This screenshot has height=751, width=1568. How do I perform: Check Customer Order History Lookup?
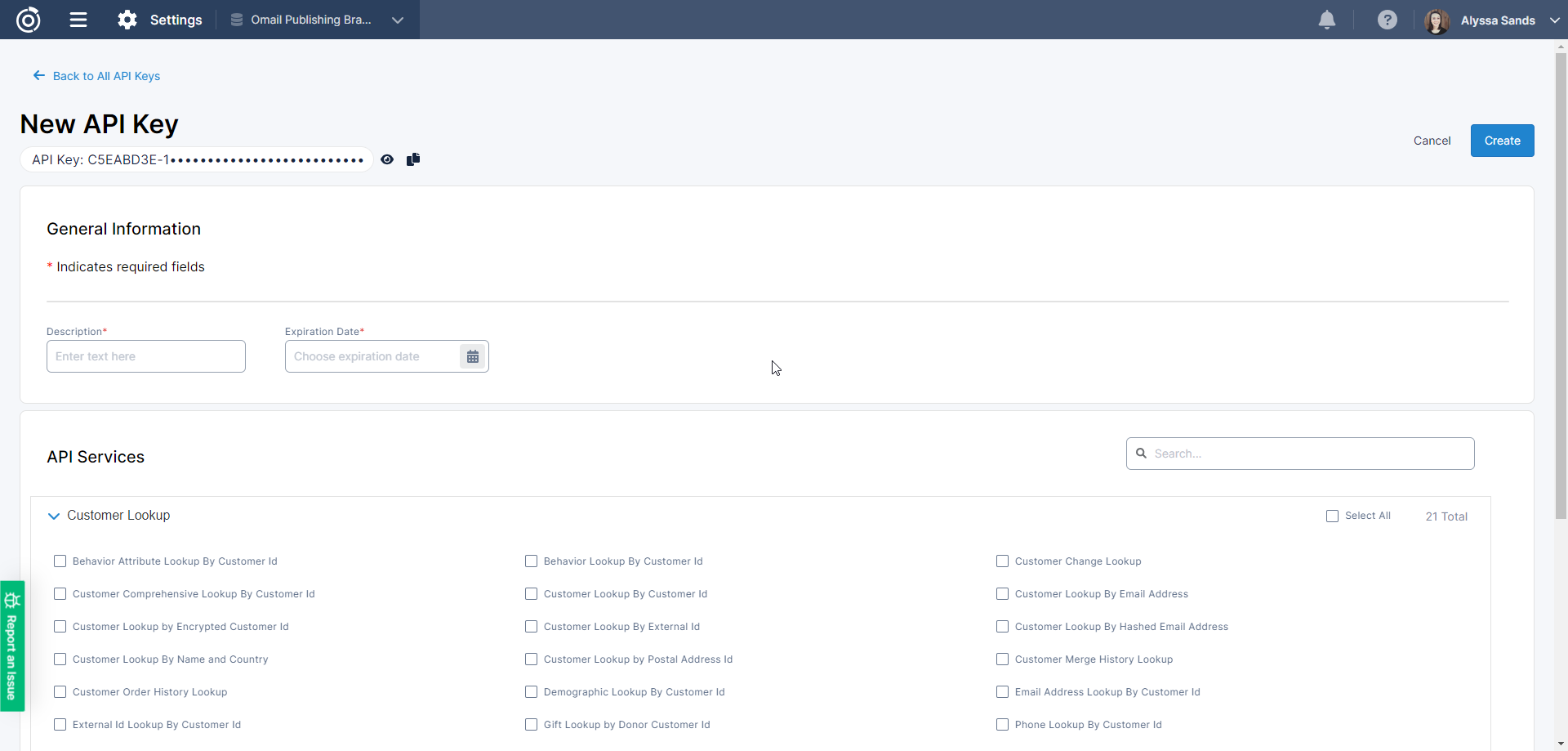coord(60,692)
